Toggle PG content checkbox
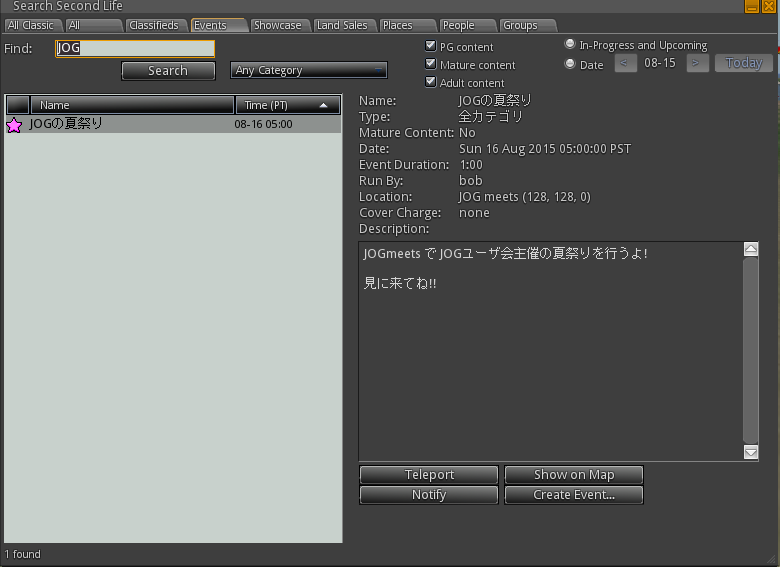This screenshot has width=780, height=567. coord(431,46)
